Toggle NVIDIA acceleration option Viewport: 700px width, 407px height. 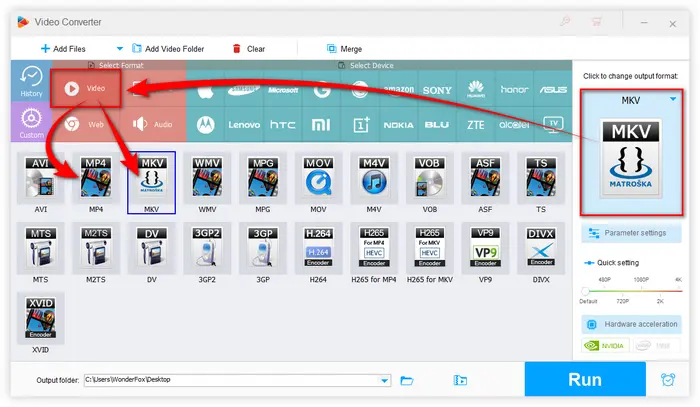(605, 345)
